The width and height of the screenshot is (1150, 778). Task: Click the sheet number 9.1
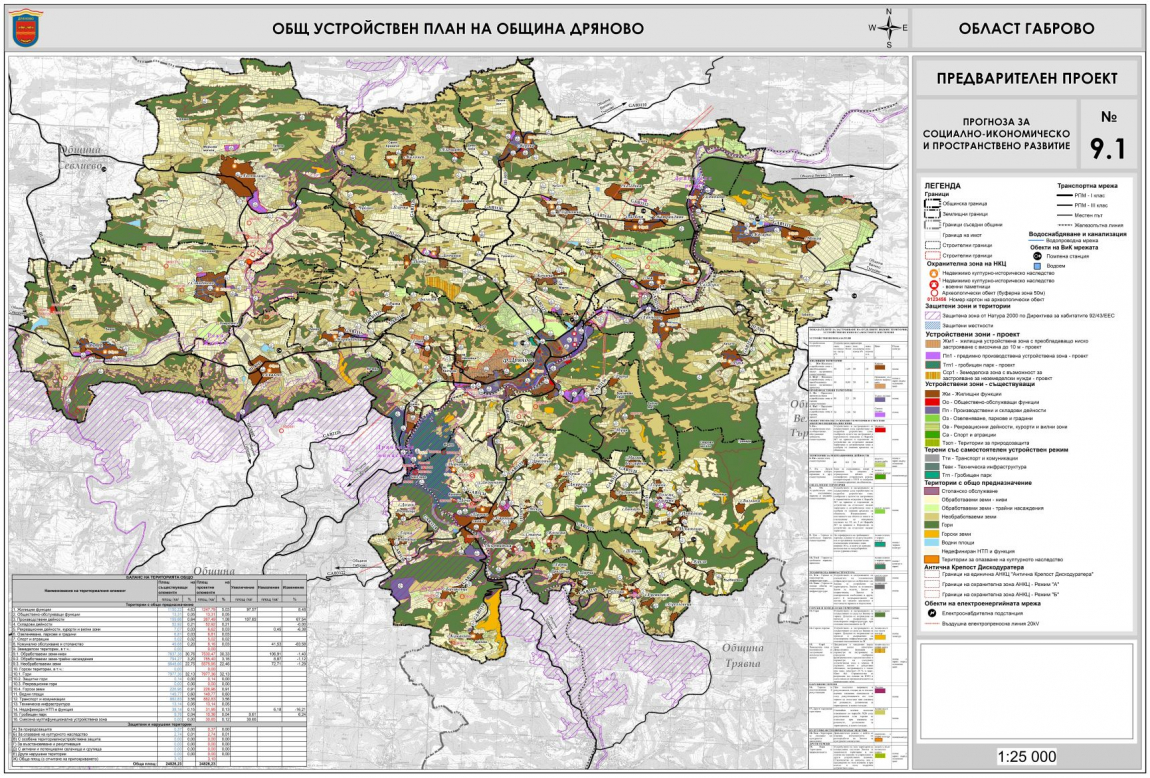pos(1107,148)
